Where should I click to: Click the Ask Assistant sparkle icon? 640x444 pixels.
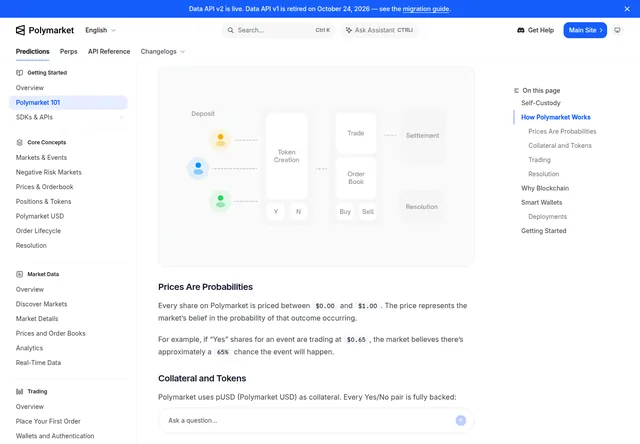tap(349, 30)
